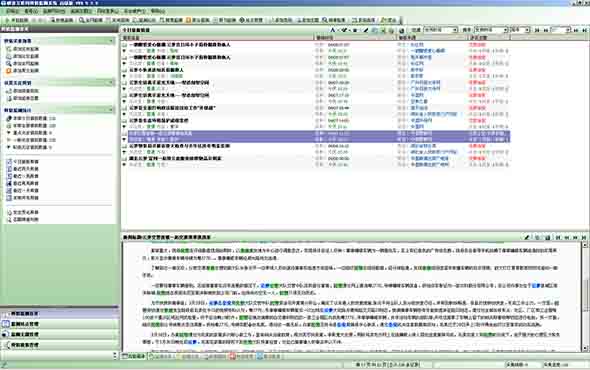This screenshot has height=370, width=590.
Task: Open the highlighted top bar in the bottom-left navigation stack
Action: (60, 314)
